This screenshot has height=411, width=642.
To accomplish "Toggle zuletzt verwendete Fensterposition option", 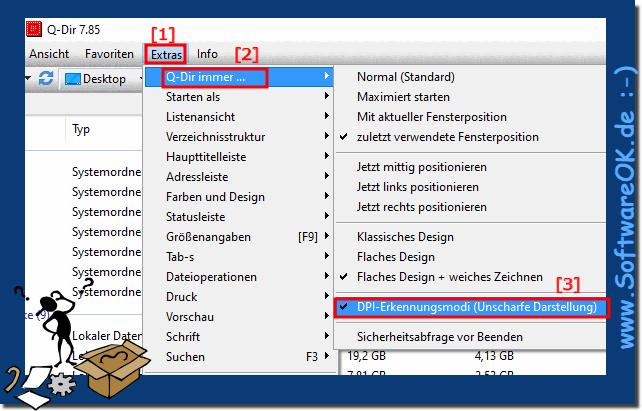I will coord(470,137).
